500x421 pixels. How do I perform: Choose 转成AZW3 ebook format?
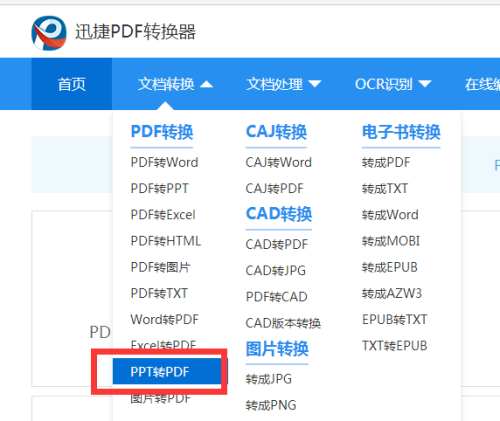click(392, 293)
